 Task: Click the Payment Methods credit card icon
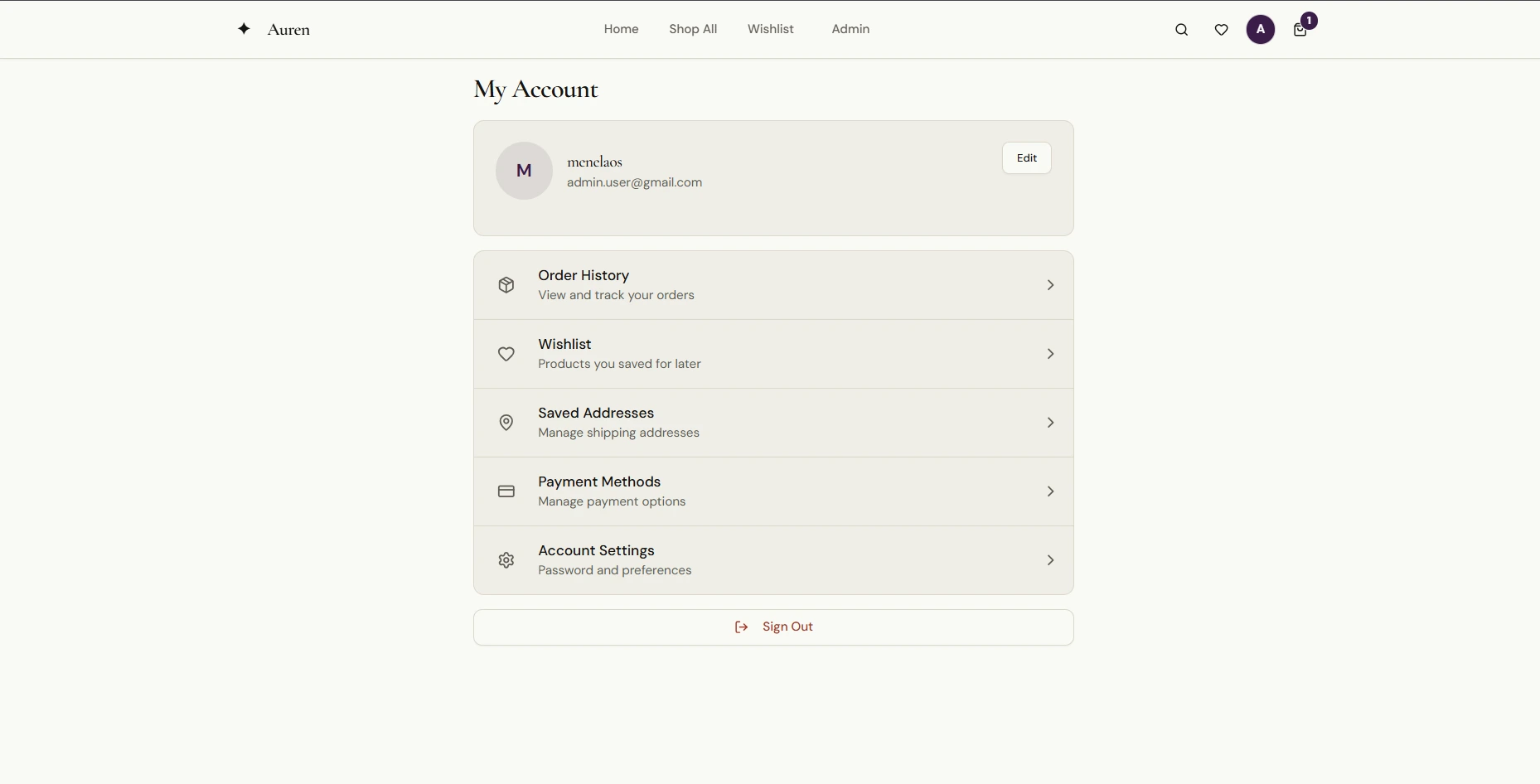506,491
